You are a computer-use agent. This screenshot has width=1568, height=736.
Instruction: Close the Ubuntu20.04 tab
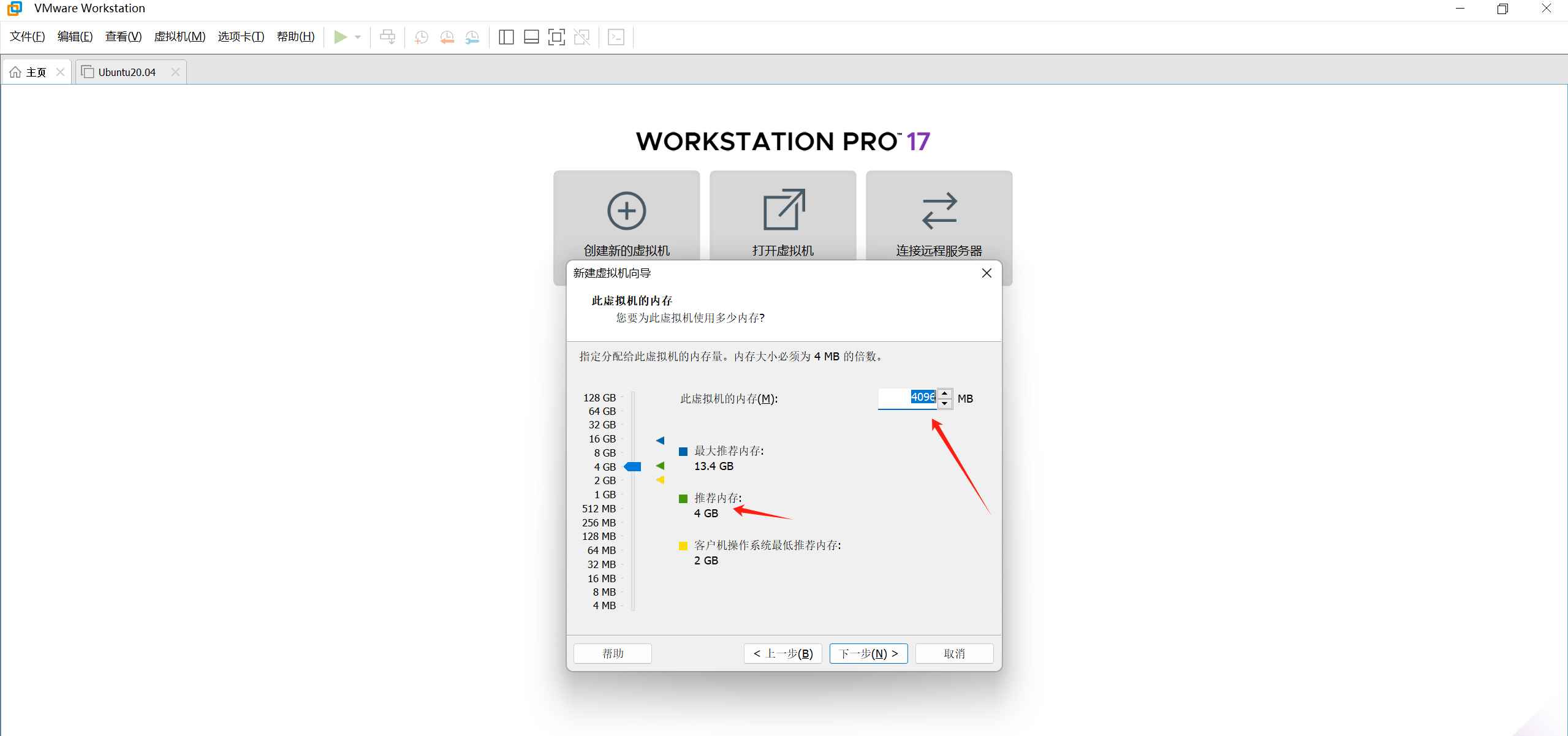coord(175,72)
